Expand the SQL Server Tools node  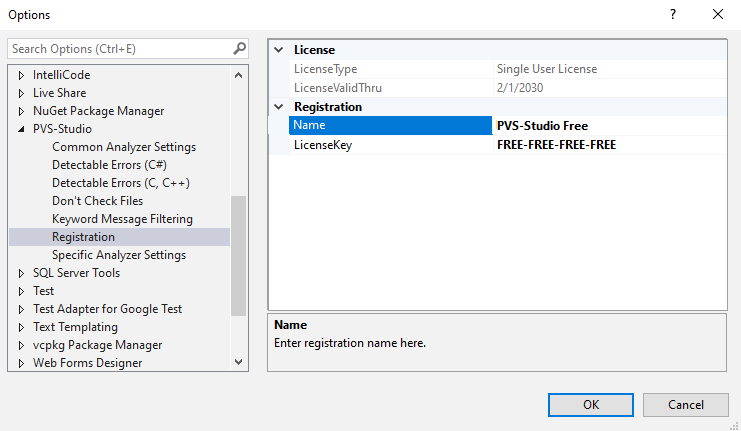tap(21, 273)
